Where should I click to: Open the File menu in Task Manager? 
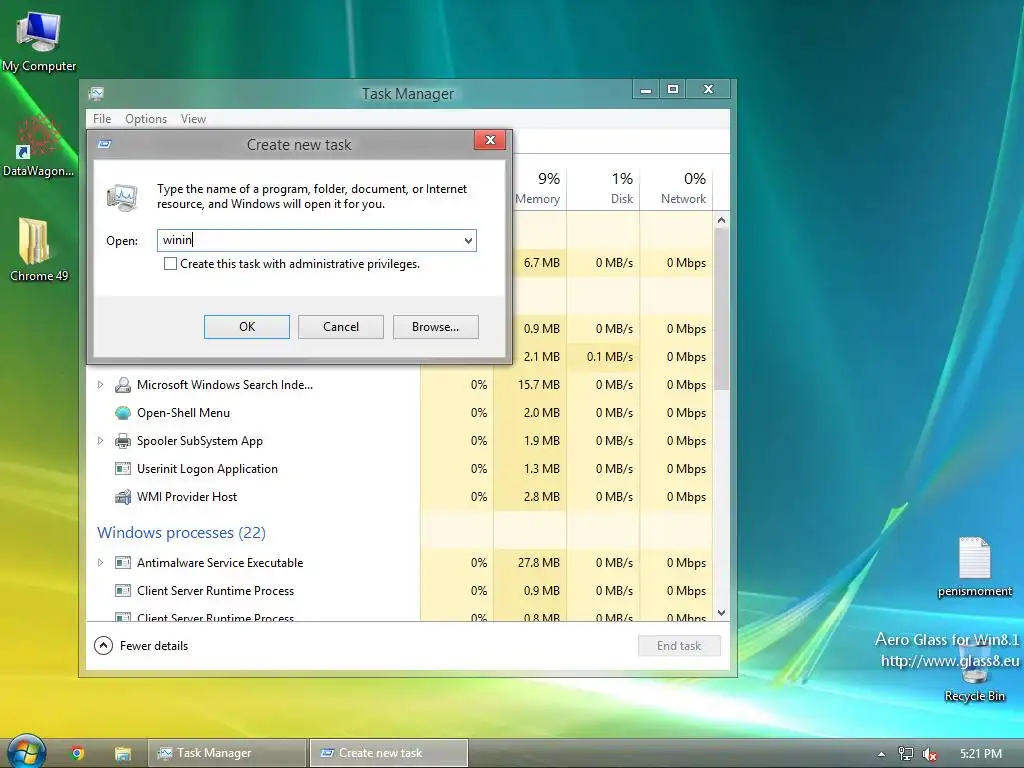pyautogui.click(x=102, y=118)
